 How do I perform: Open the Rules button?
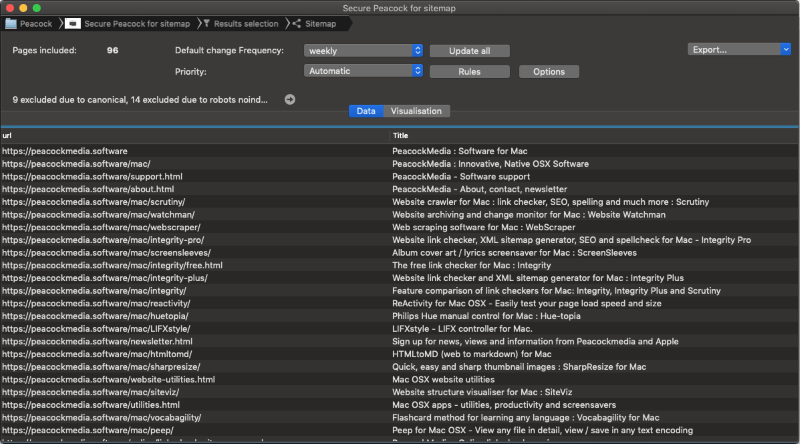click(470, 72)
